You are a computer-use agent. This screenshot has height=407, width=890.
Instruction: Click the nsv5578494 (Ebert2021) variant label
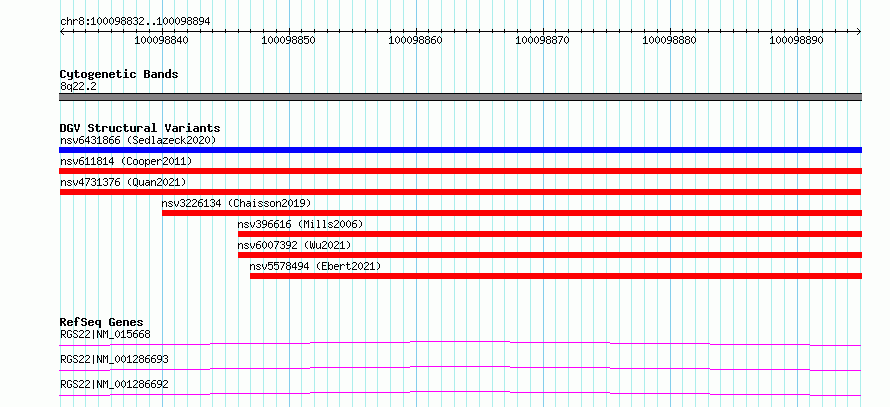pyautogui.click(x=315, y=266)
